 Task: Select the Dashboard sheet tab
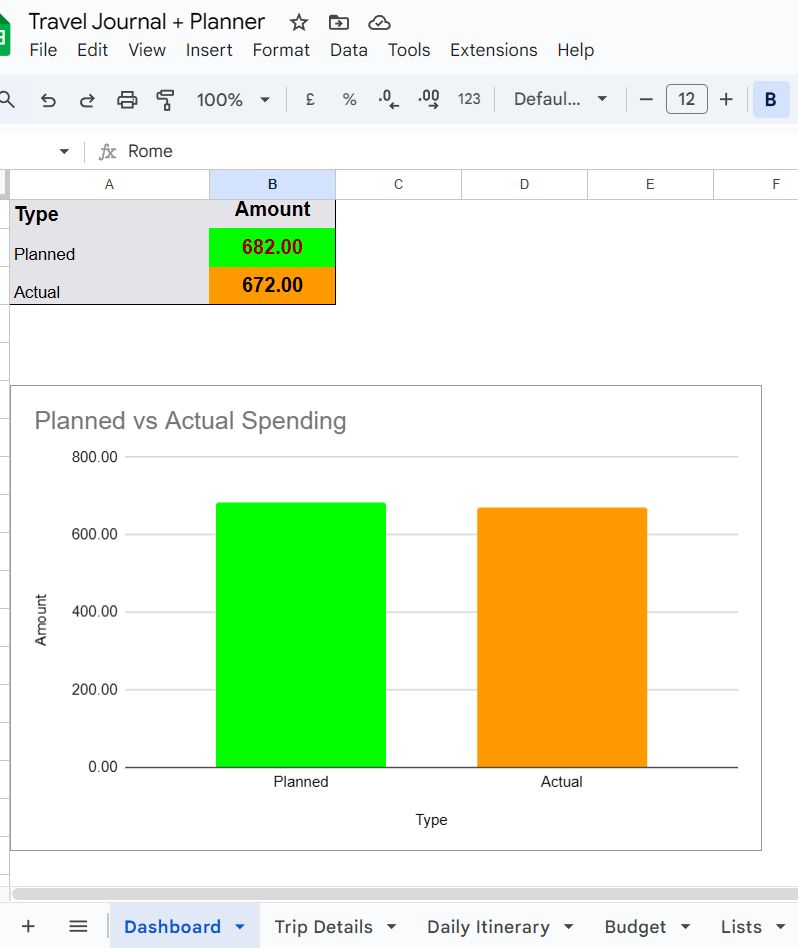[x=172, y=927]
